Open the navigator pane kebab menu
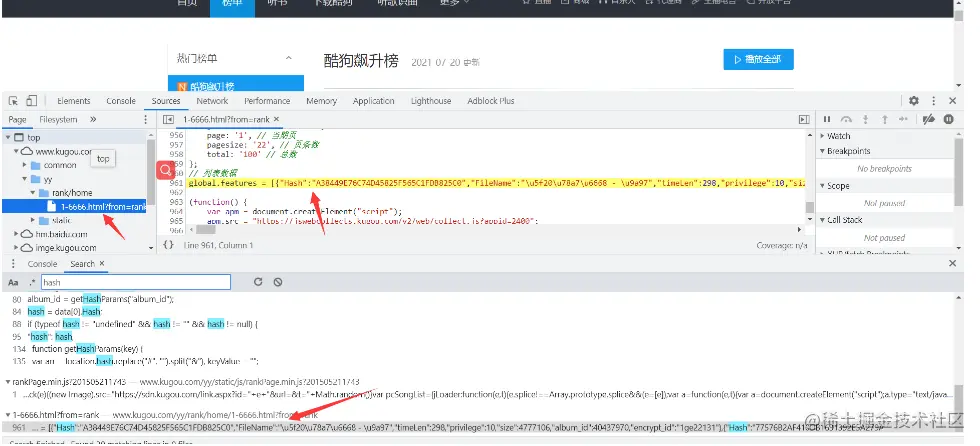The width and height of the screenshot is (980, 446). point(146,119)
